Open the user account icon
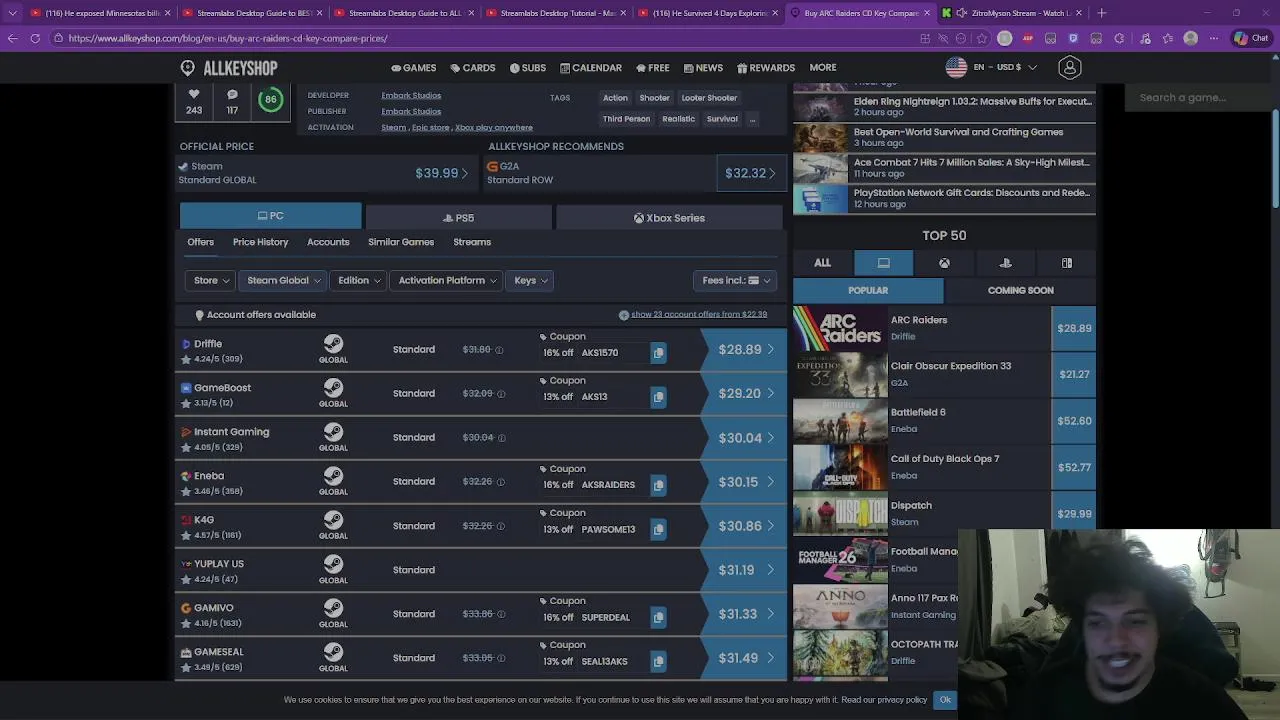This screenshot has width=1280, height=720. [1069, 68]
